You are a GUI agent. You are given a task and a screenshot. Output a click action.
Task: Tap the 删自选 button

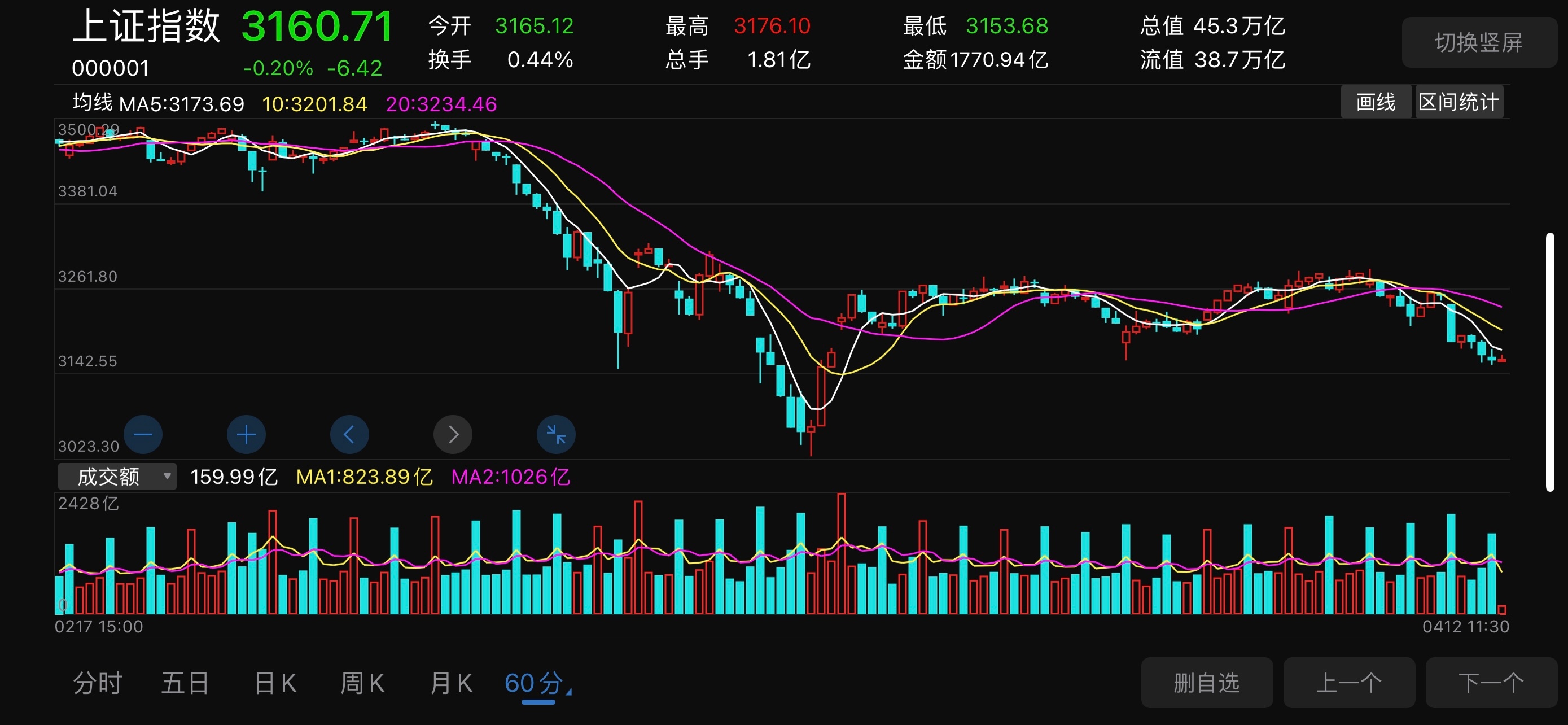click(x=1206, y=683)
